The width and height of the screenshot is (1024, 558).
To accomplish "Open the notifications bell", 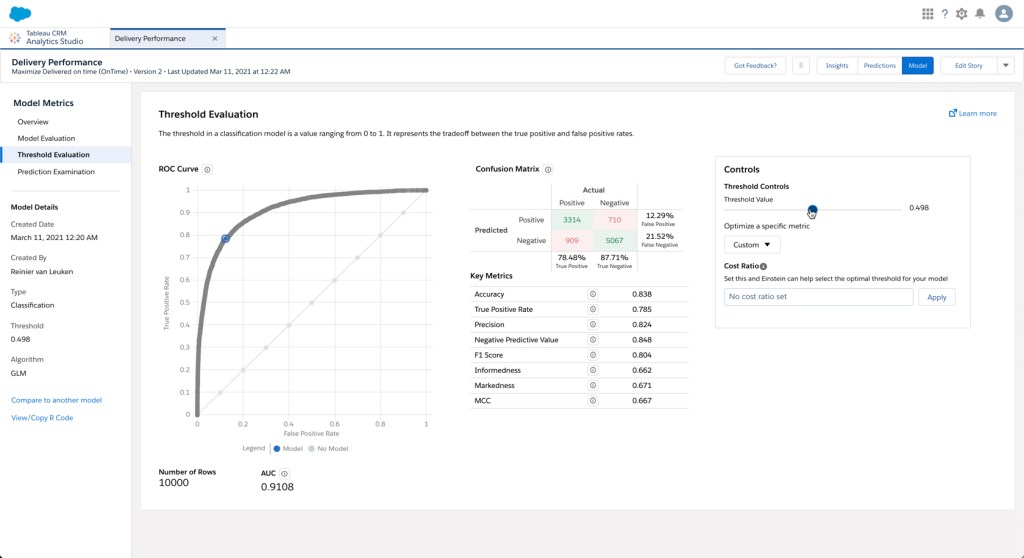I will [979, 13].
